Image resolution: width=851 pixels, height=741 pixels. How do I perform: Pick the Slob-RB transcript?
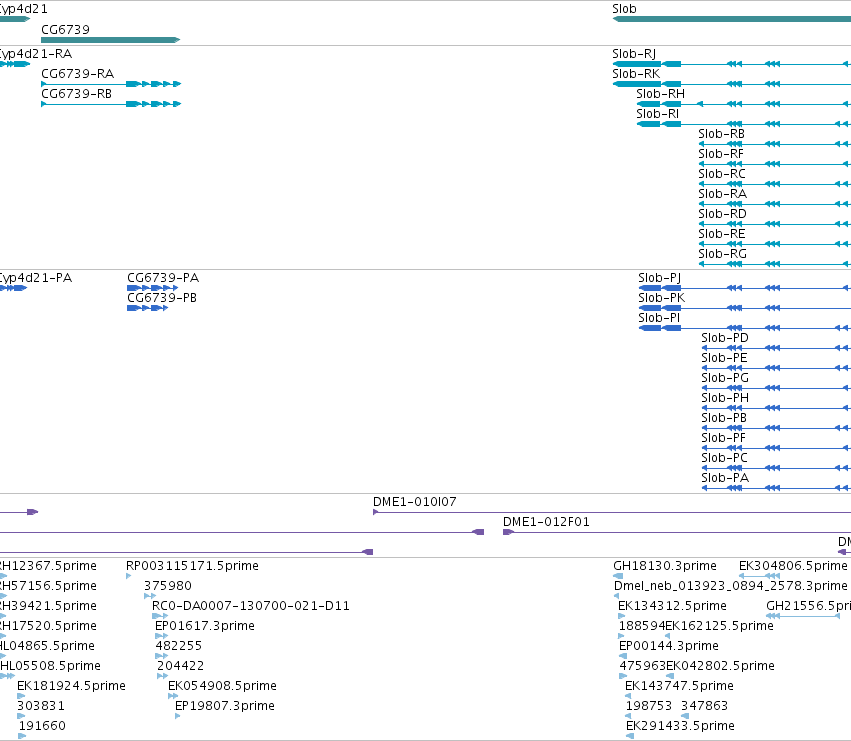(774, 144)
